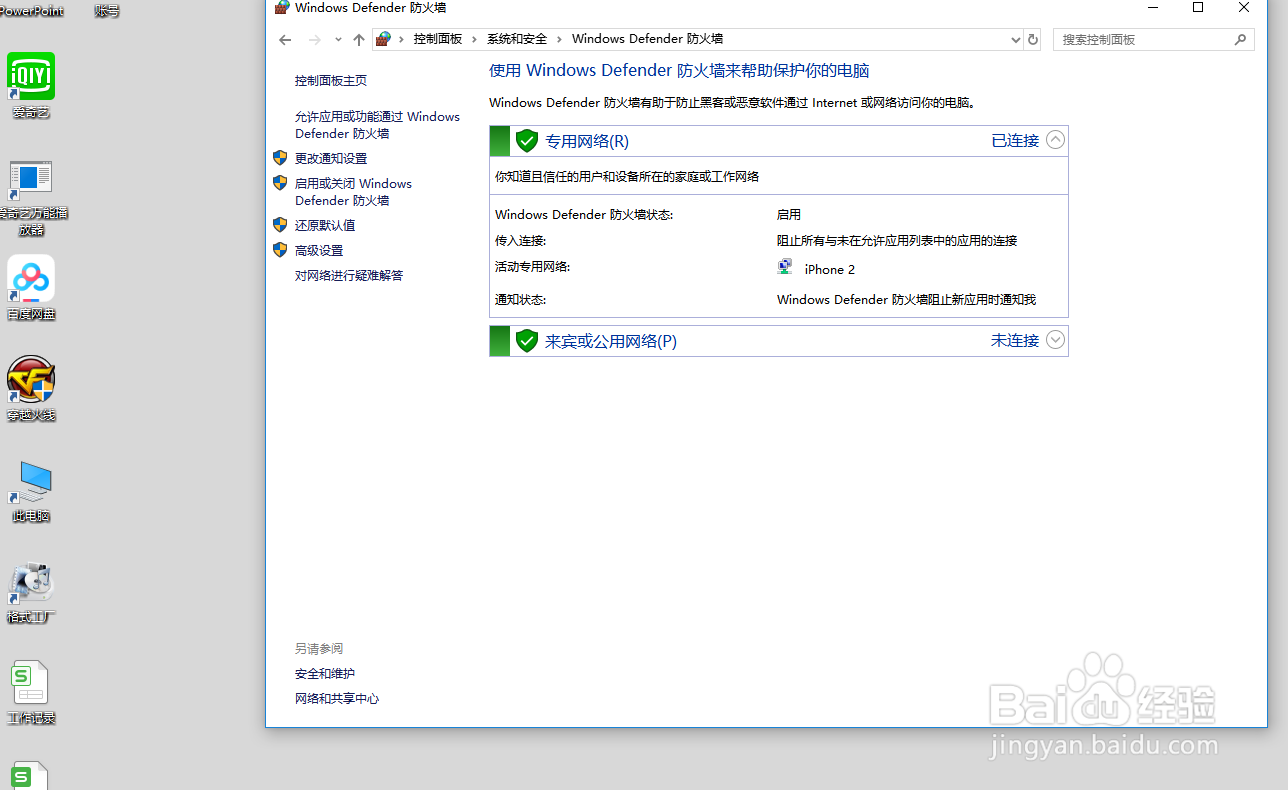Viewport: 1288px width, 790px height.
Task: Collapse the 专用网络(R) section
Action: (1055, 140)
